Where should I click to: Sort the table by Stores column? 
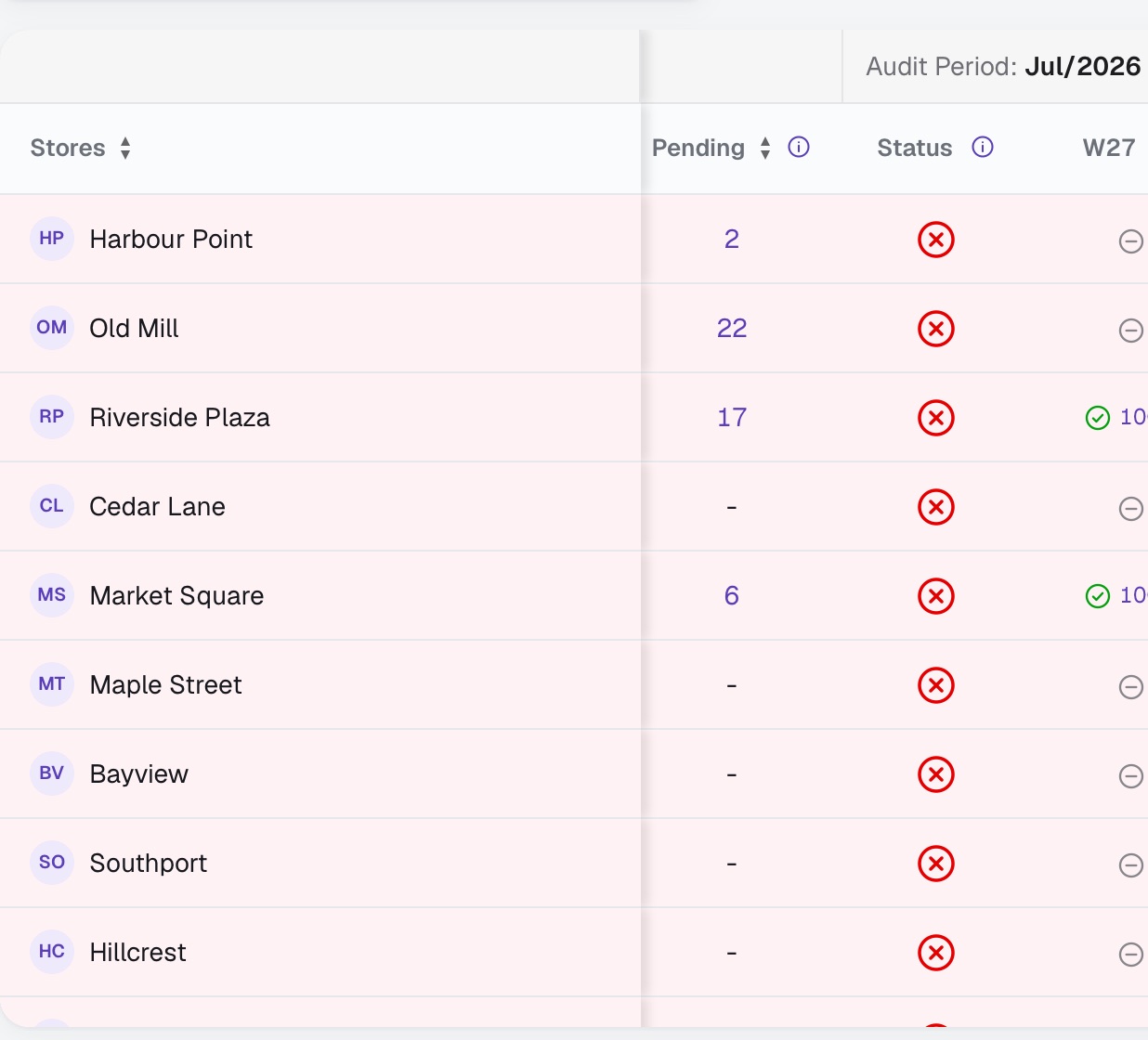point(125,148)
